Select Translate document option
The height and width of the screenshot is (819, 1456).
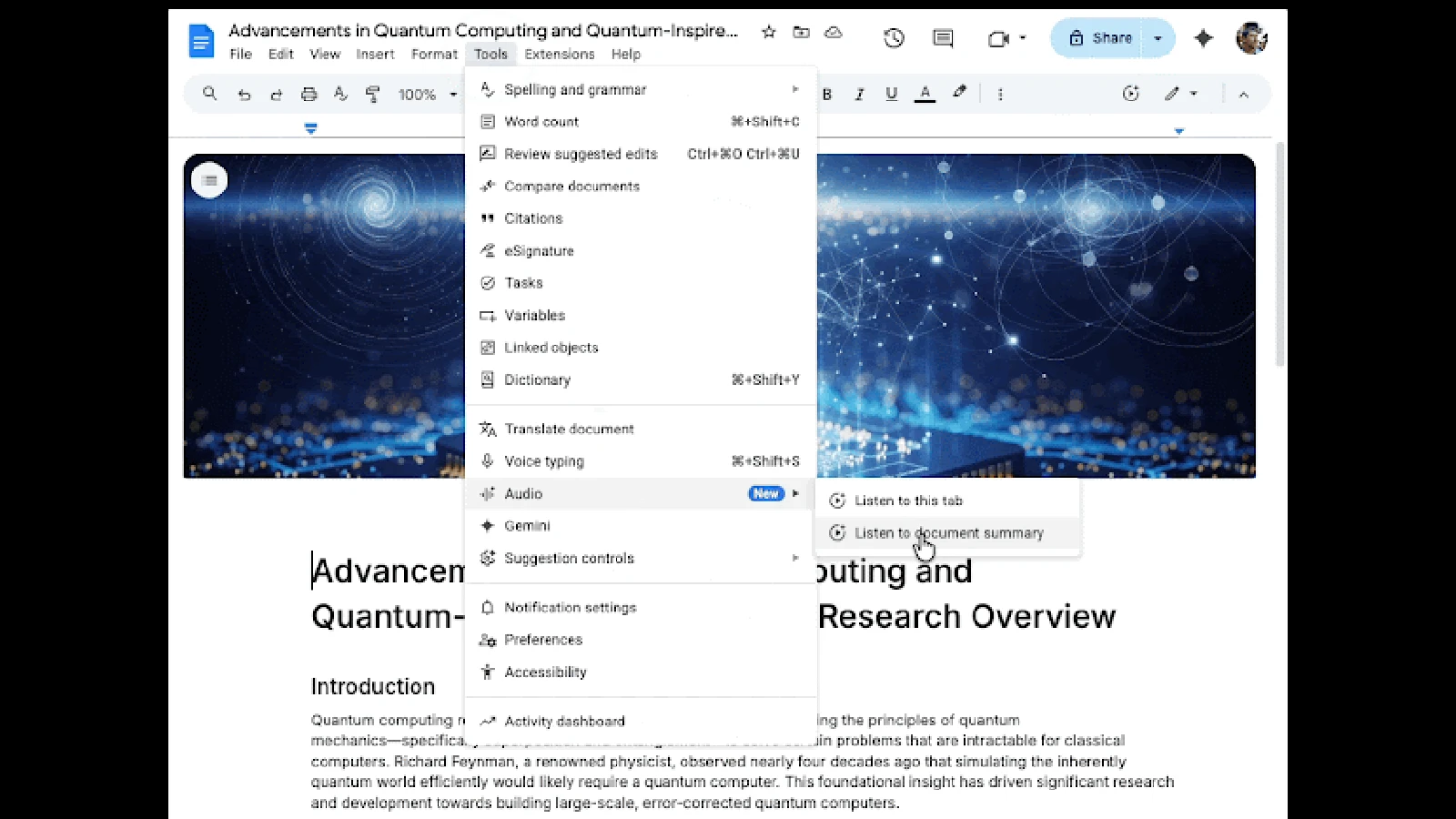[x=569, y=429]
